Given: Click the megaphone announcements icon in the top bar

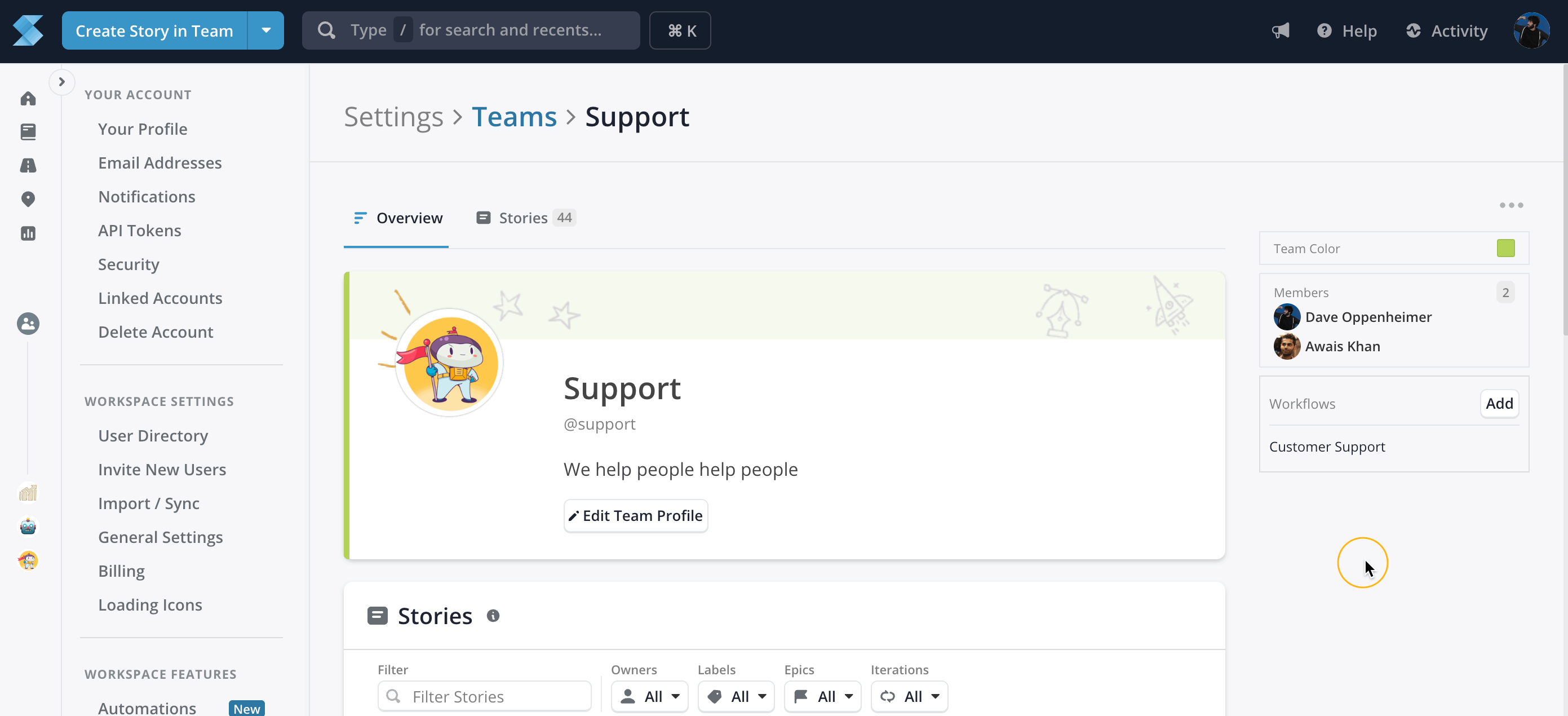Looking at the screenshot, I should [1281, 30].
